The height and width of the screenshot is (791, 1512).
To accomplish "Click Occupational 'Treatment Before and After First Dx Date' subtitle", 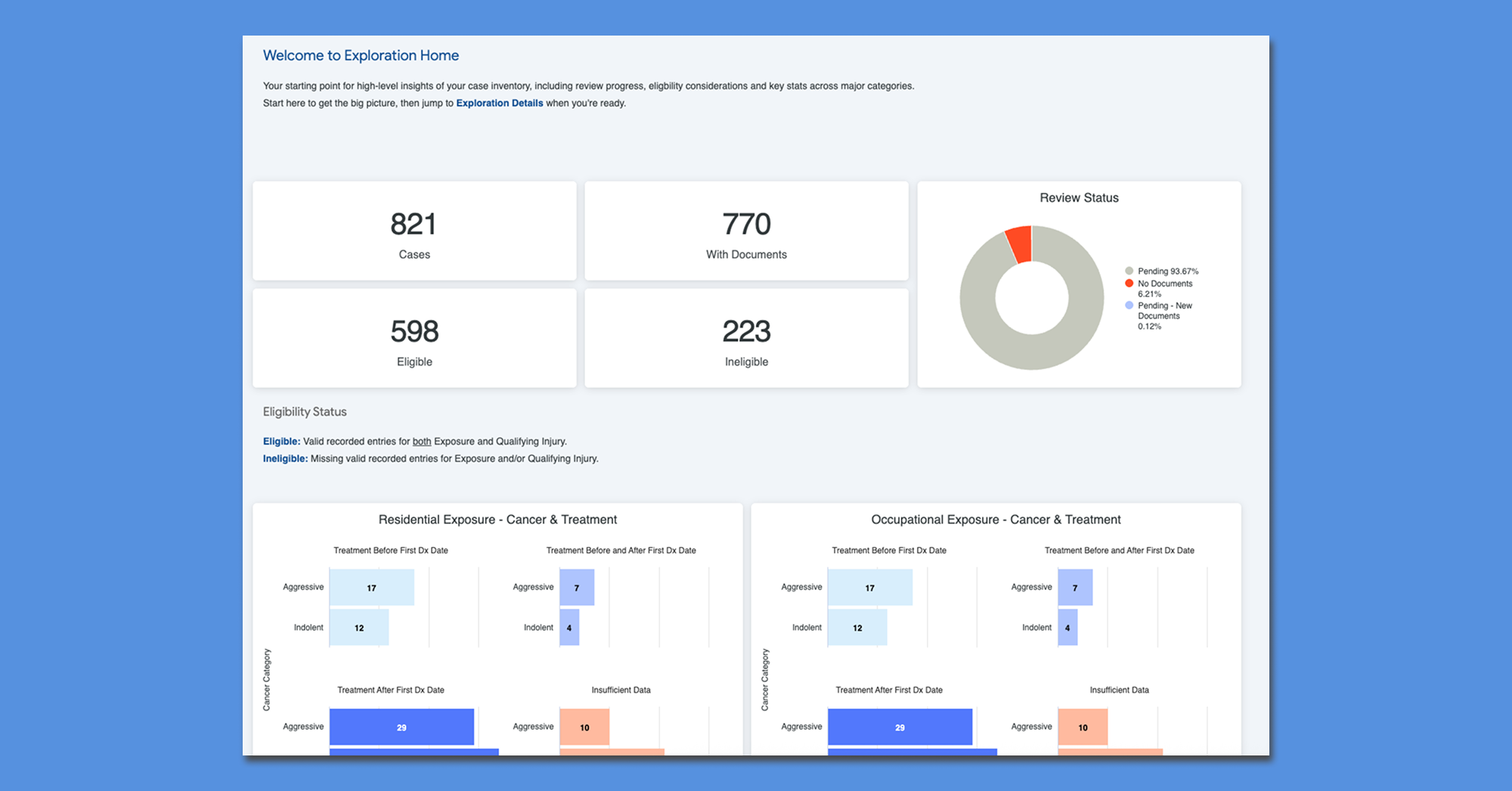I will pos(1120,551).
